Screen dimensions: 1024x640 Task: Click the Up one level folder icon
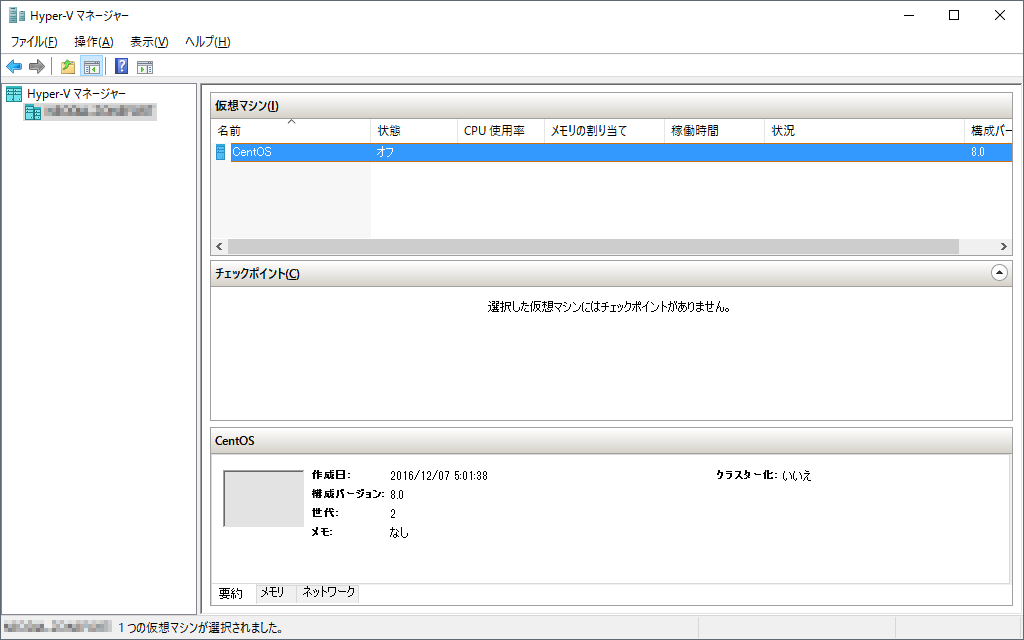pyautogui.click(x=67, y=66)
